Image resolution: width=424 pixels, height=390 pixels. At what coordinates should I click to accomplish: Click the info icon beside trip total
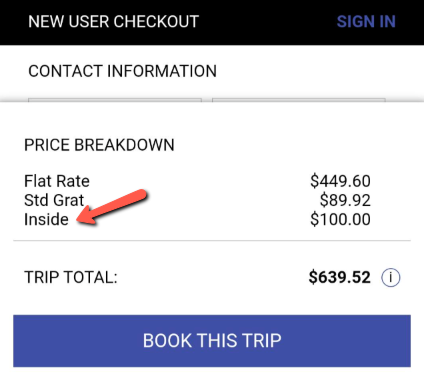390,277
